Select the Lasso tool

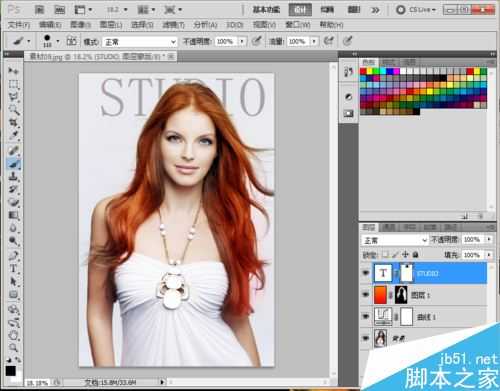(x=13, y=97)
